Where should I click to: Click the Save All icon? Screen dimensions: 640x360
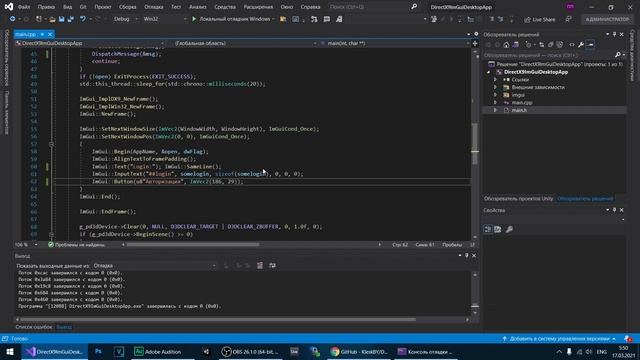click(x=70, y=19)
